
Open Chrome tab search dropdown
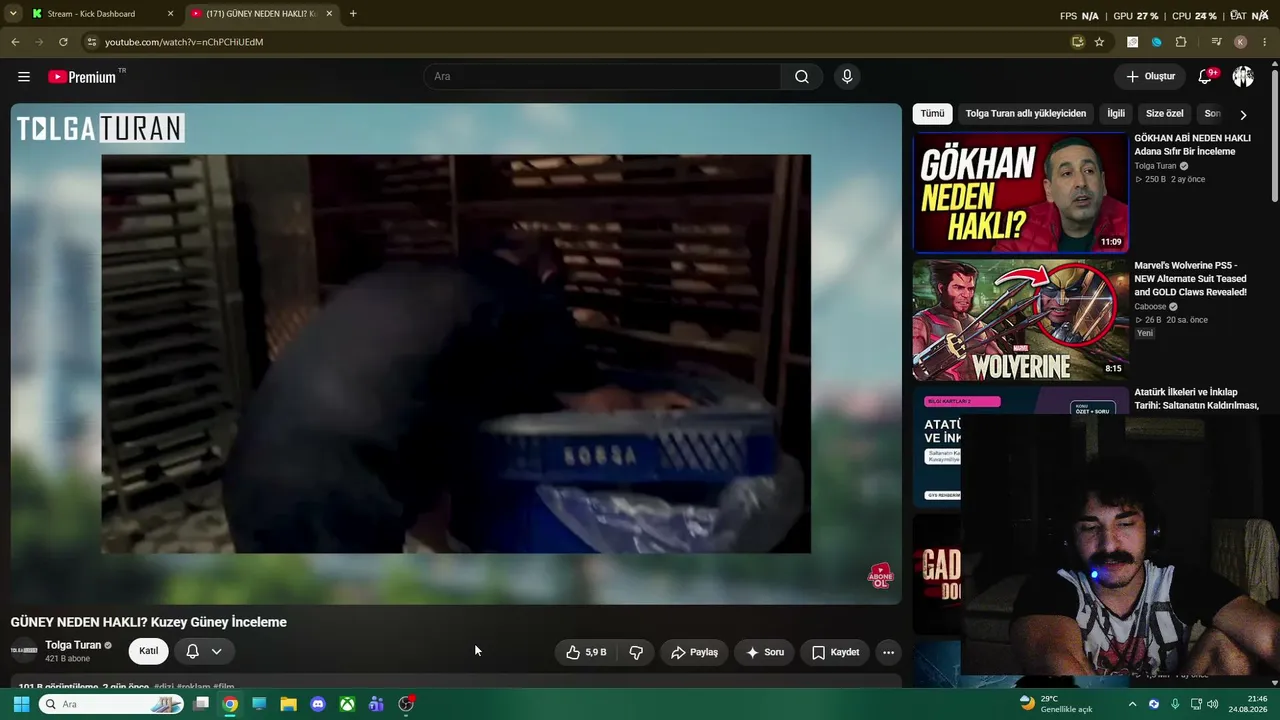coord(13,14)
